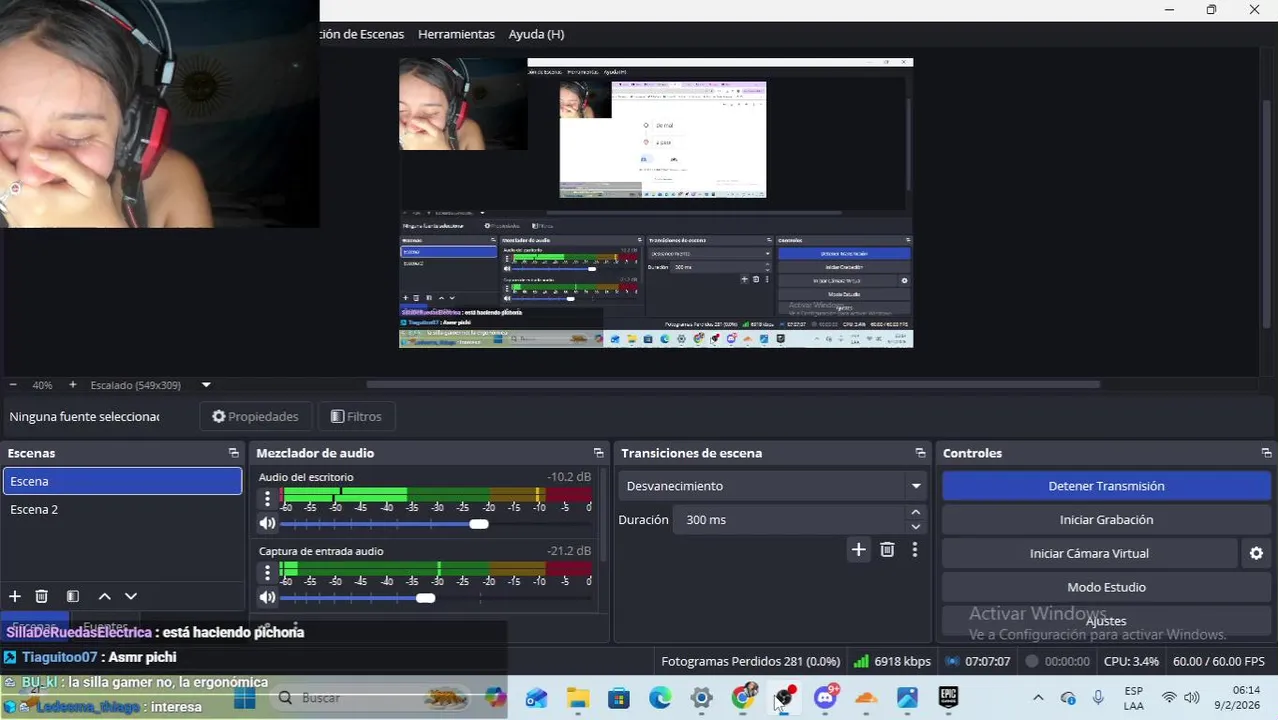Image resolution: width=1278 pixels, height=720 pixels.
Task: Click the Fotogramas Perdidos 281 (0.0%) status
Action: [750, 661]
